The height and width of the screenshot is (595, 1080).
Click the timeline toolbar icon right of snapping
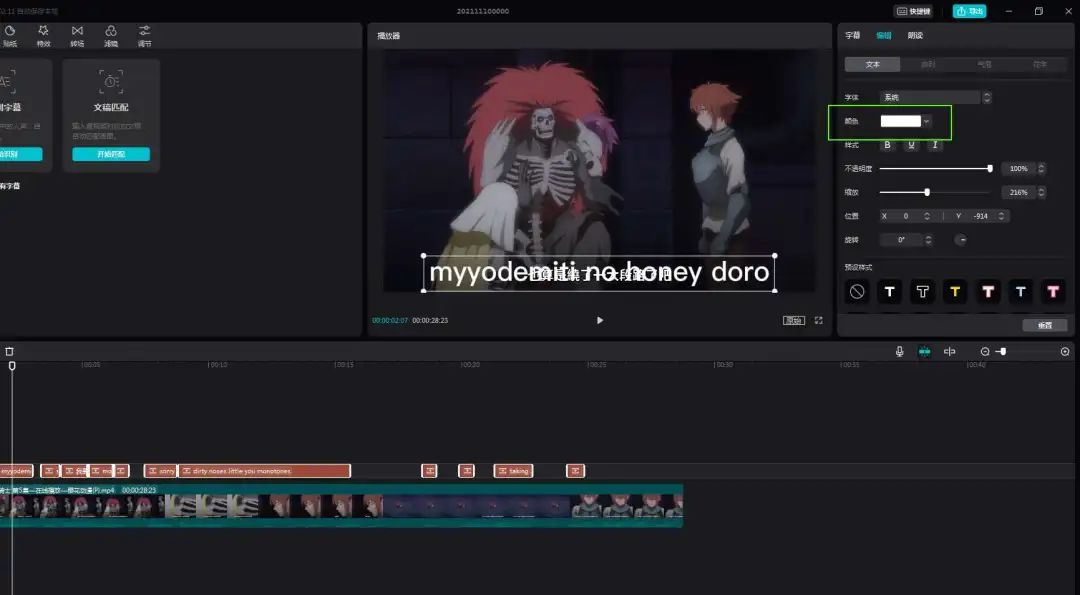coord(950,351)
